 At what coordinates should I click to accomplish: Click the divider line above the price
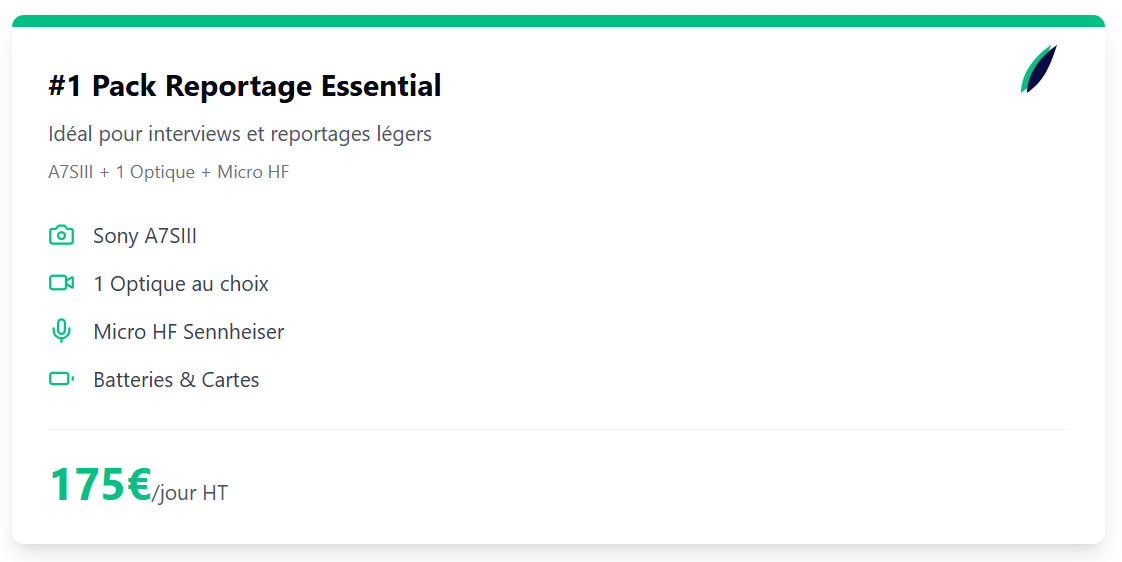pyautogui.click(x=558, y=430)
